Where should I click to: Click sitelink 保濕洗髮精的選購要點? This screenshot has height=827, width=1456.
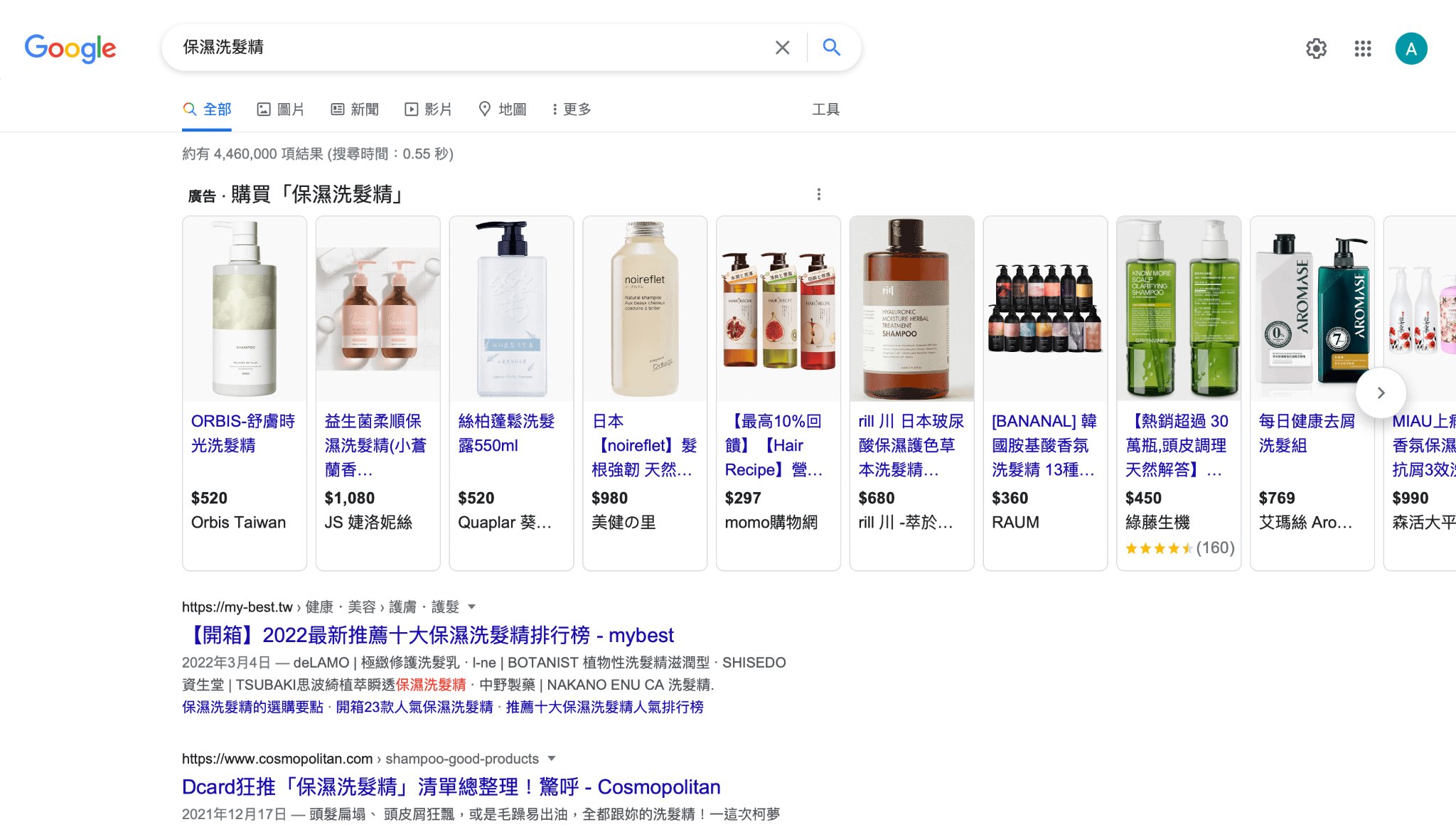pos(252,708)
